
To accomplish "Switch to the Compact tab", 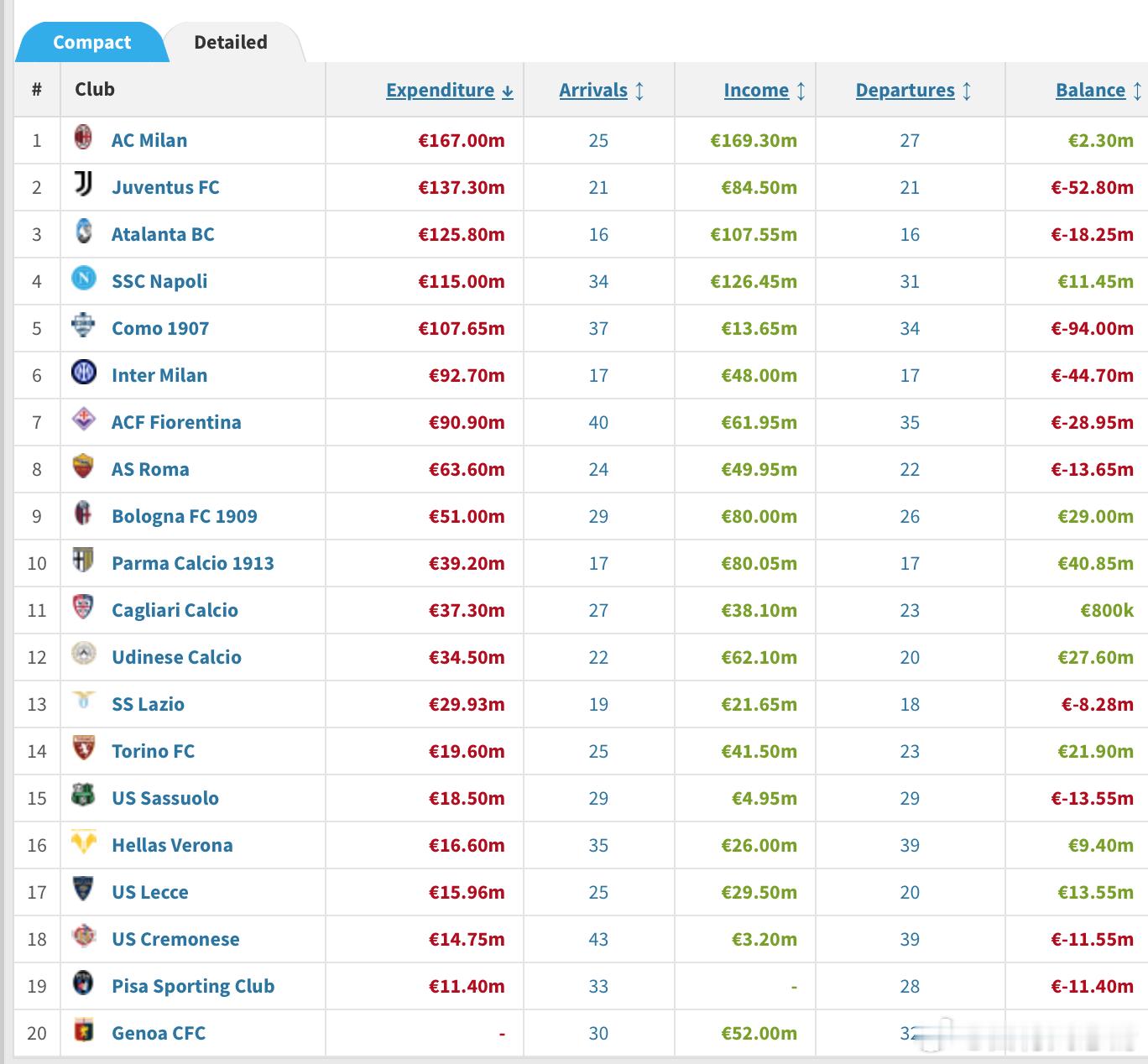I will point(91,42).
